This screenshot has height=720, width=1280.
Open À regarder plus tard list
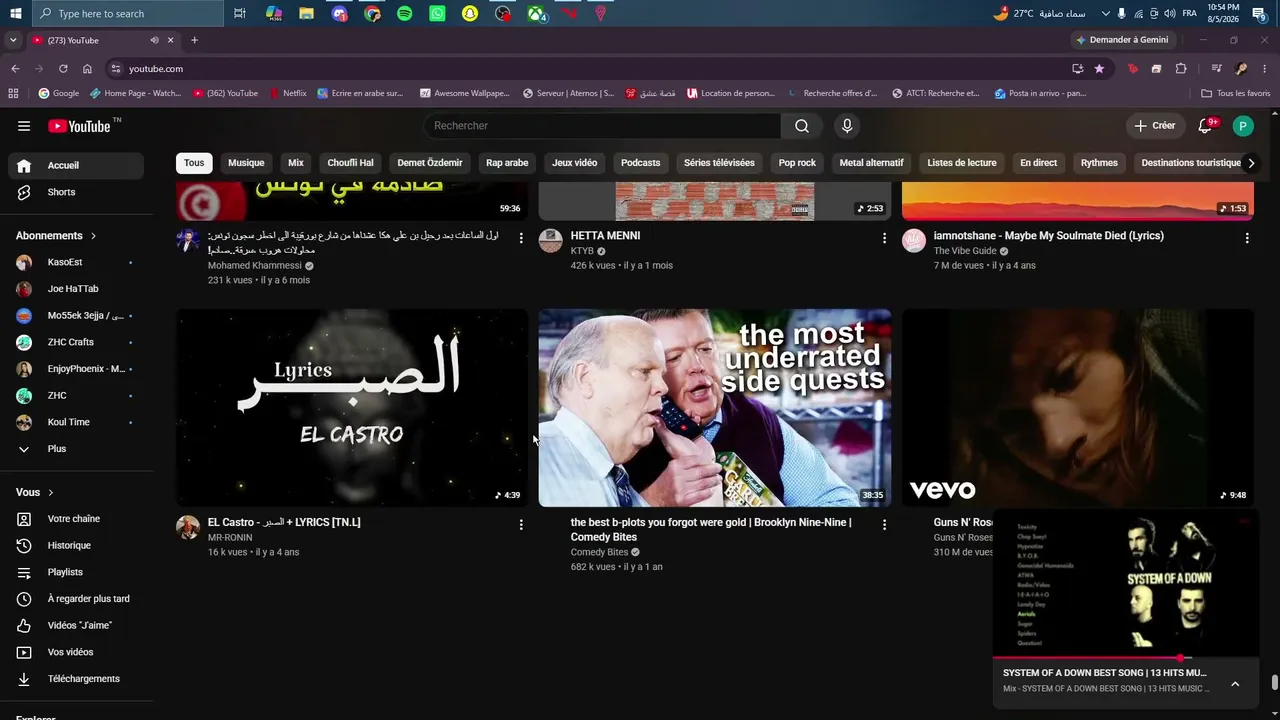tap(76, 599)
